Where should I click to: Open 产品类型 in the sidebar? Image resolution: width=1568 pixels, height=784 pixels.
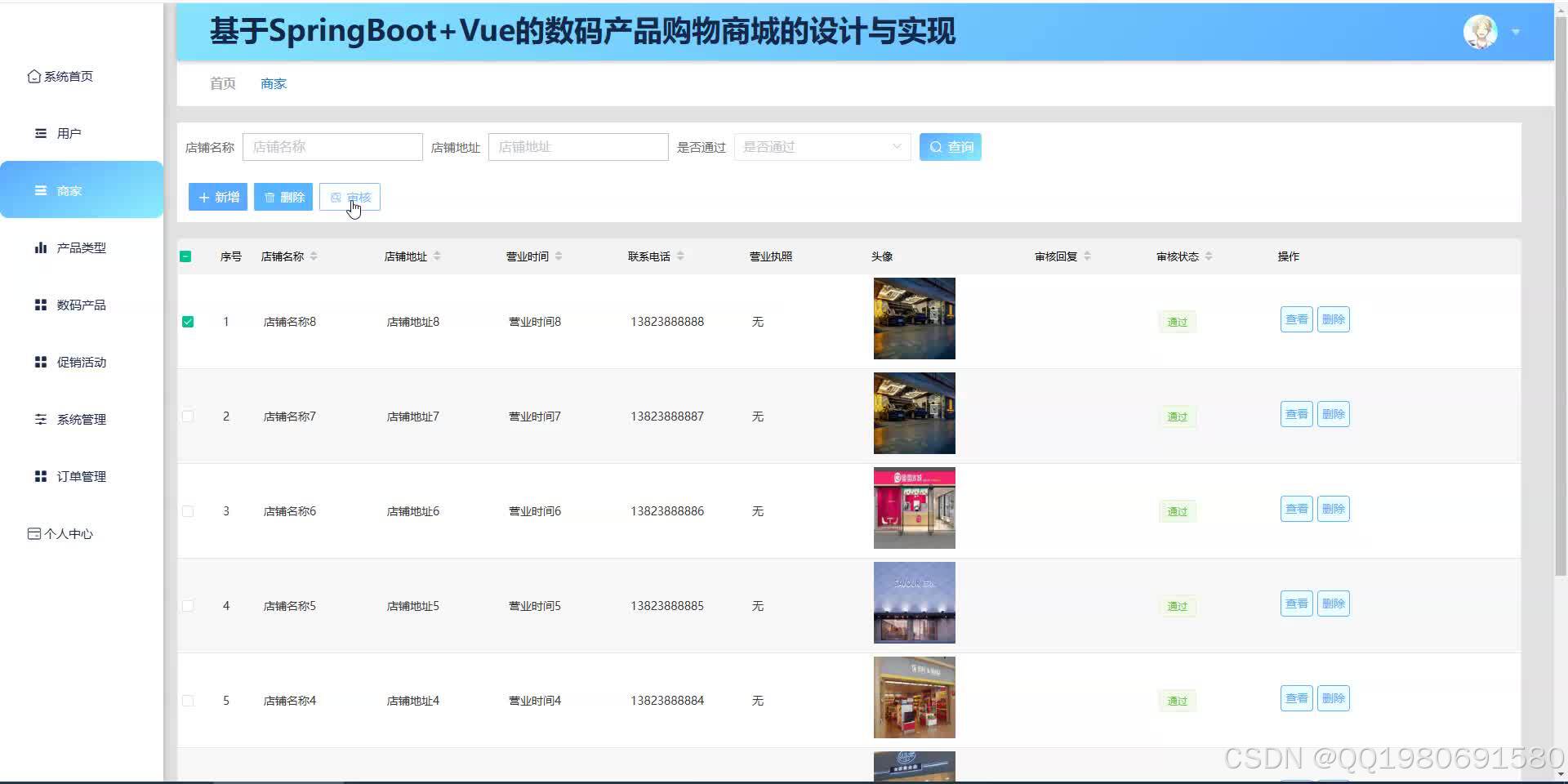point(82,247)
